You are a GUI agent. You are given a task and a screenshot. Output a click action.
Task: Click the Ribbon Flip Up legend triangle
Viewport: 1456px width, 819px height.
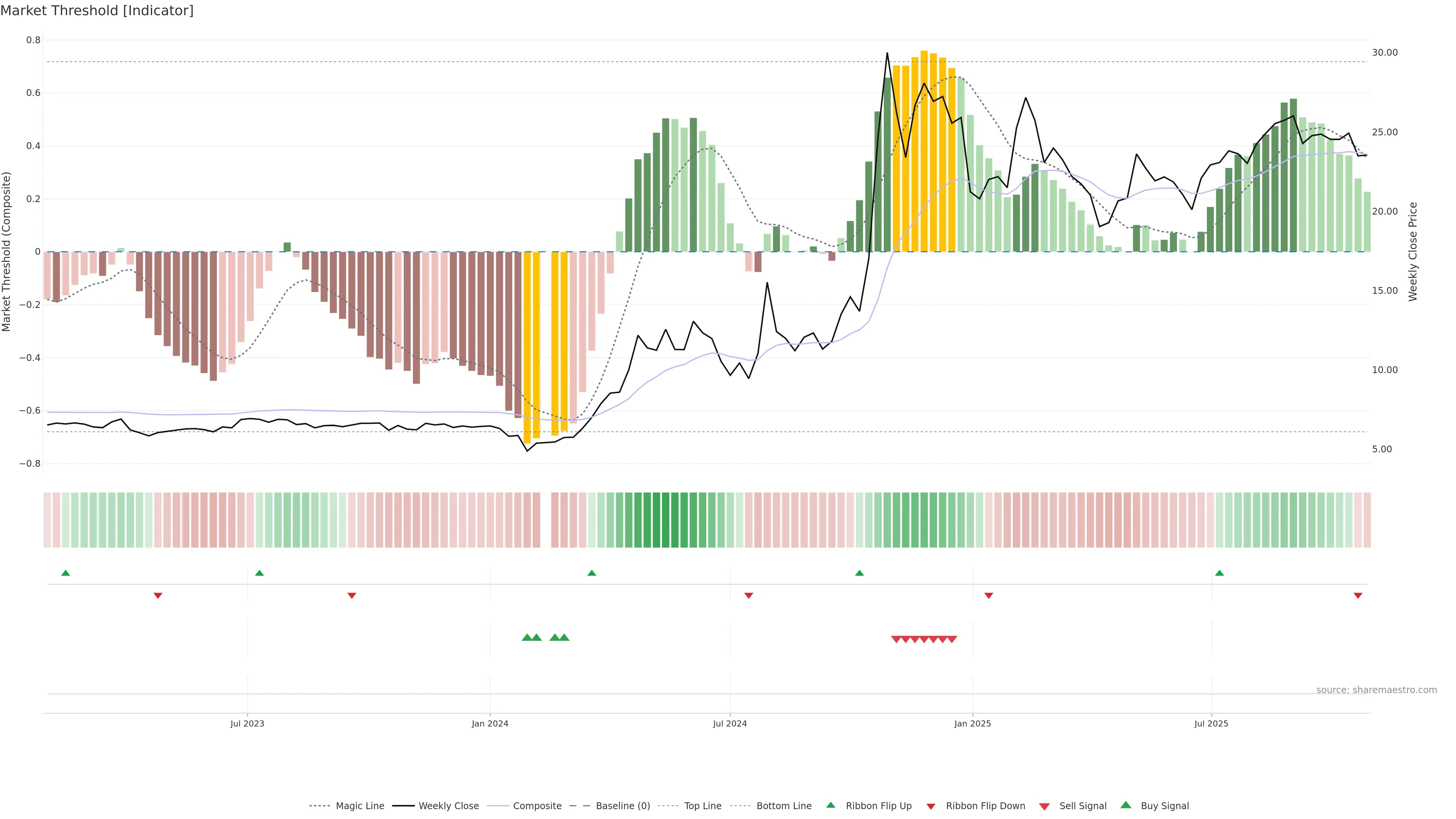pyautogui.click(x=830, y=805)
